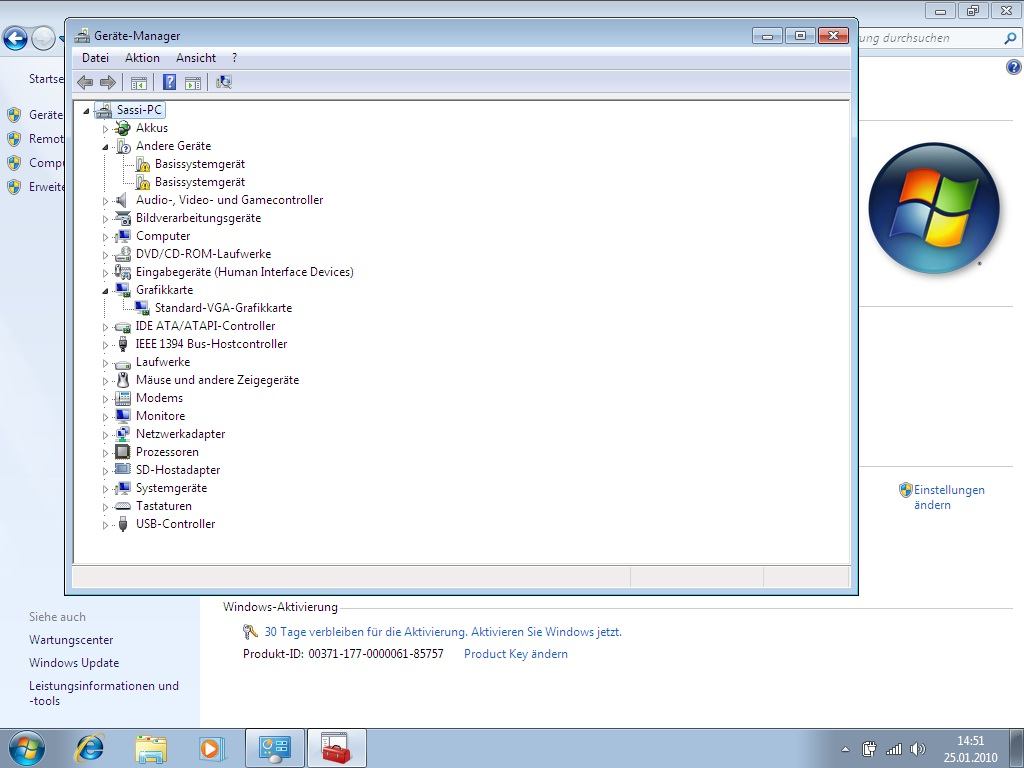The height and width of the screenshot is (768, 1024).
Task: Scan for hardware changes toolbar icon
Action: click(224, 82)
